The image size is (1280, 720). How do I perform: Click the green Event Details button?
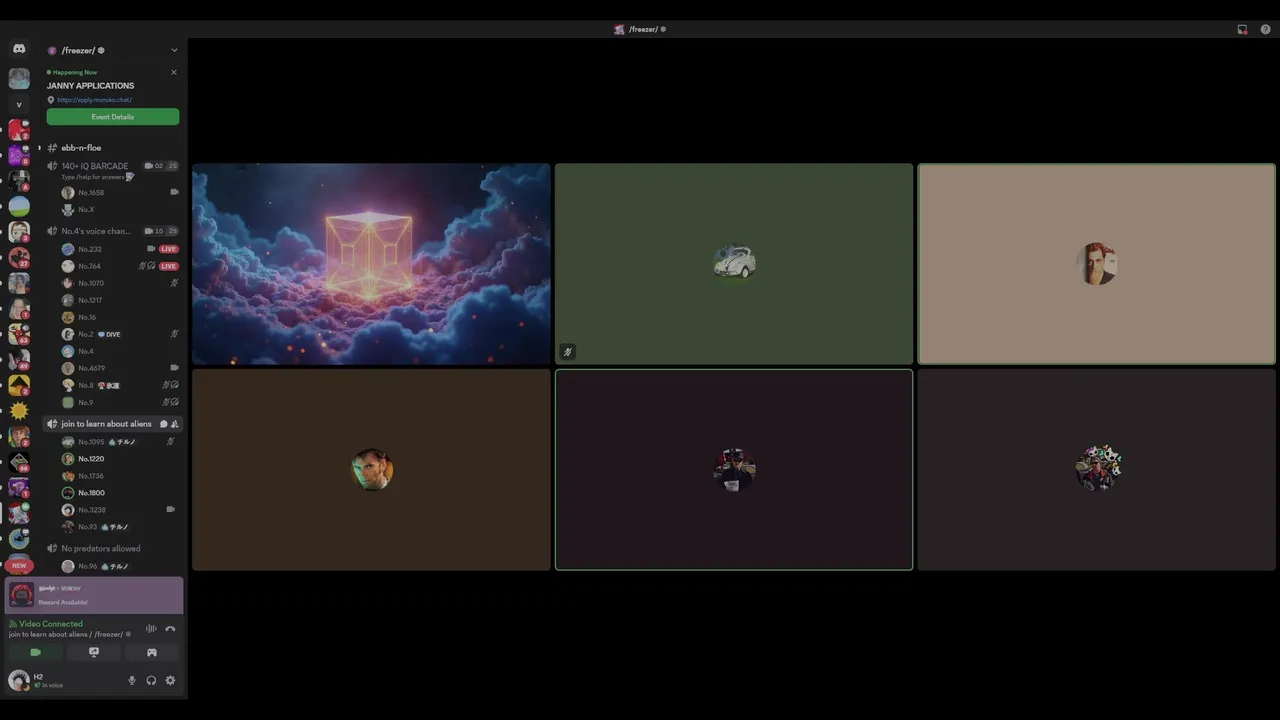113,117
